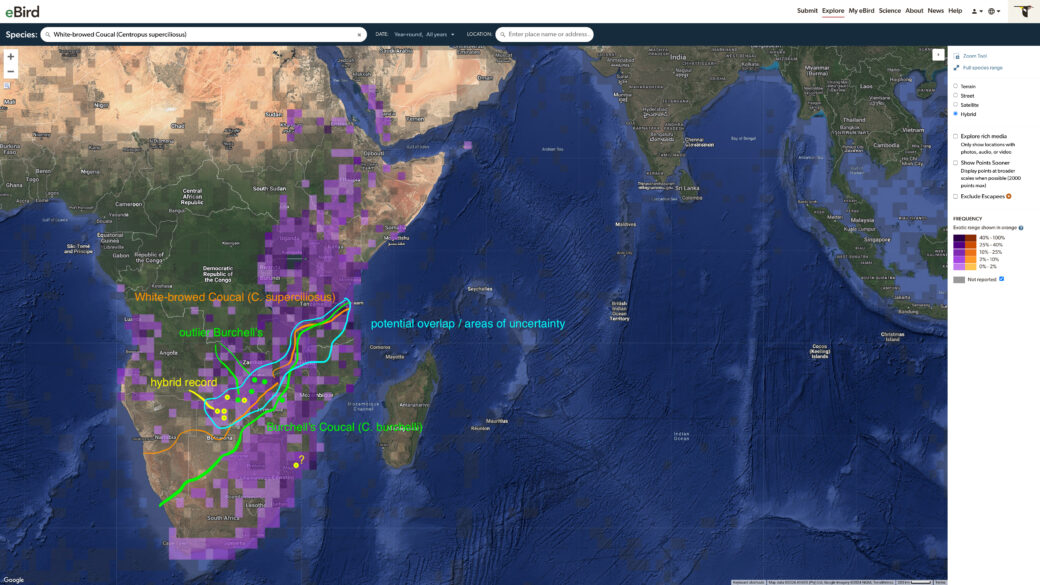Enable Explore rich media checkbox
The width and height of the screenshot is (1040, 585).
tap(956, 136)
